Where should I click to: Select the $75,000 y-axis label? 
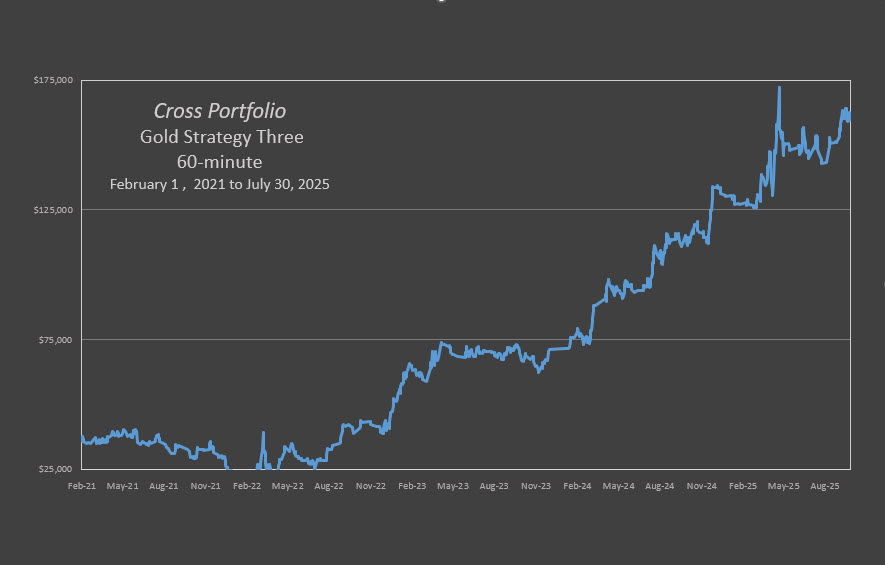(x=57, y=340)
